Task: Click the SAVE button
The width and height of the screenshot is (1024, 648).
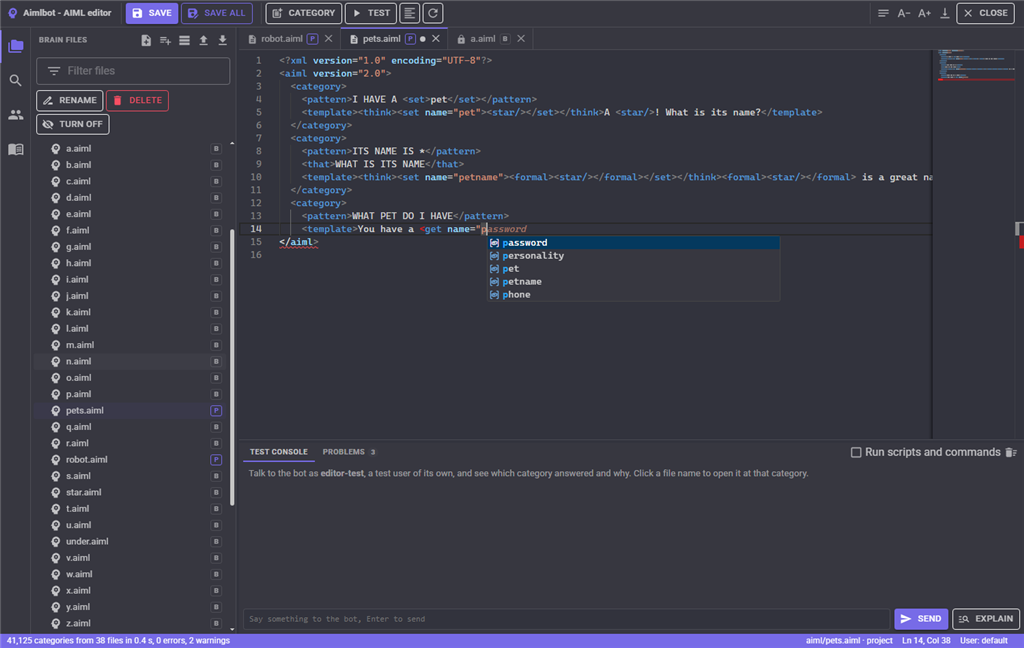Action: click(152, 13)
